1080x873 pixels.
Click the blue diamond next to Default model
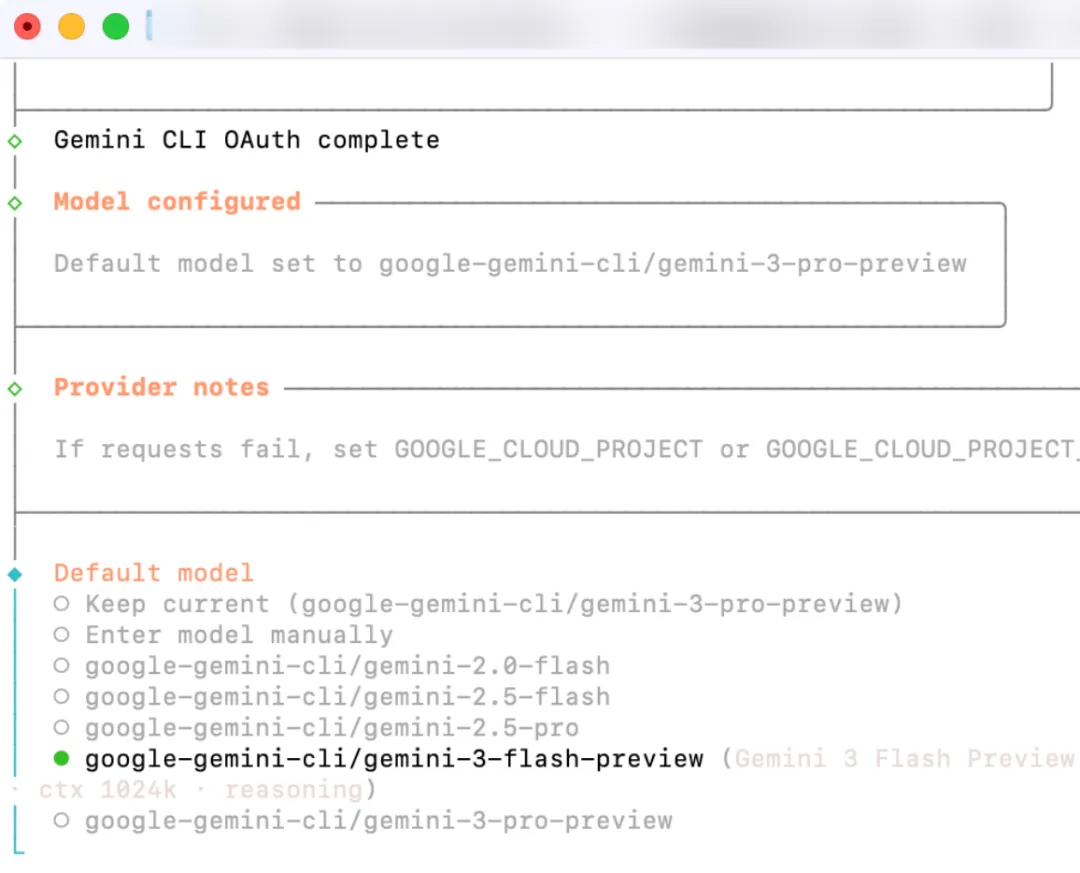click(x=14, y=574)
